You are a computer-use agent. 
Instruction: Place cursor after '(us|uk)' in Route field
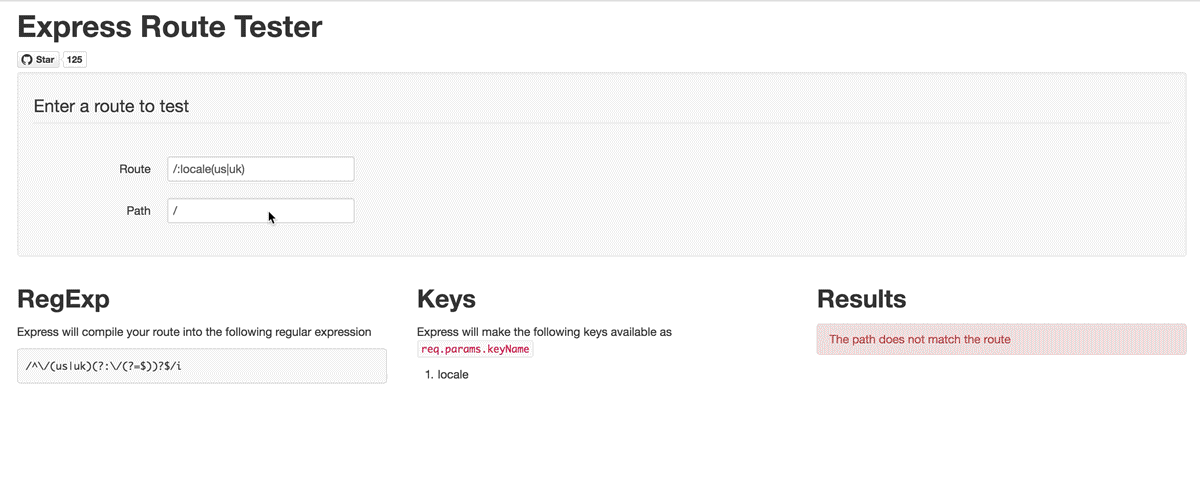[247, 169]
